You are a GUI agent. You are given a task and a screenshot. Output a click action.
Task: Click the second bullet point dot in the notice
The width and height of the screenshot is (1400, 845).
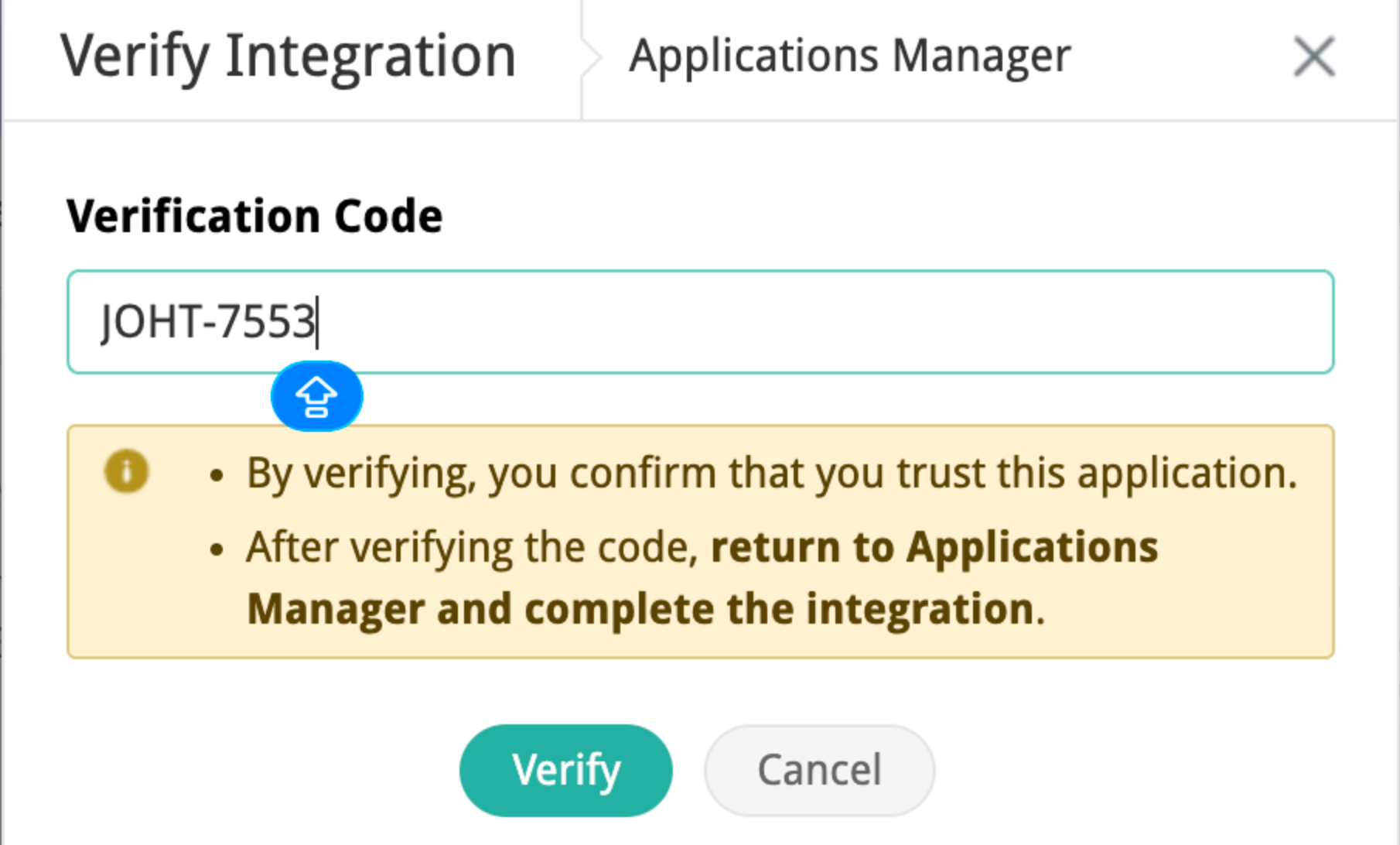(217, 550)
